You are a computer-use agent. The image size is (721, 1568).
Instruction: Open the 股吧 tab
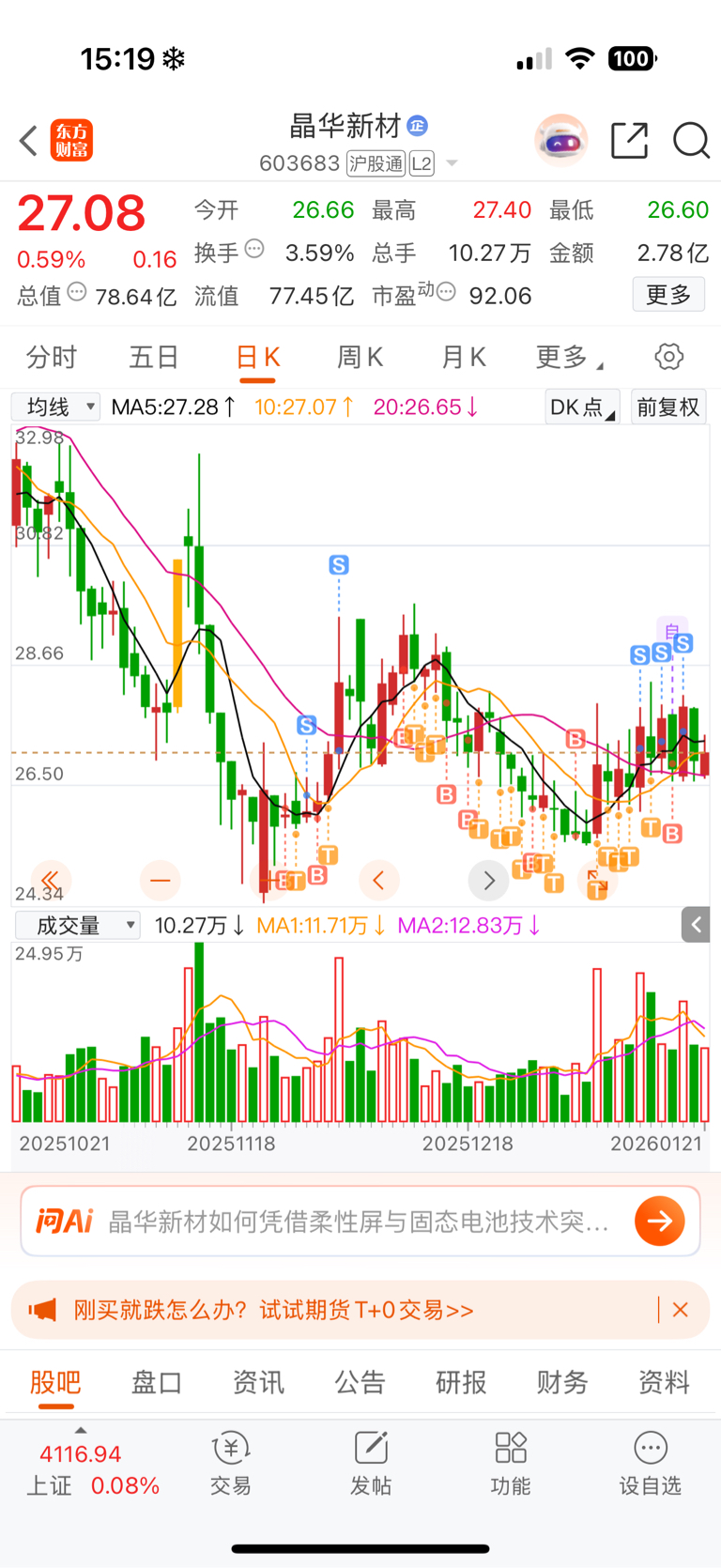[x=55, y=1382]
